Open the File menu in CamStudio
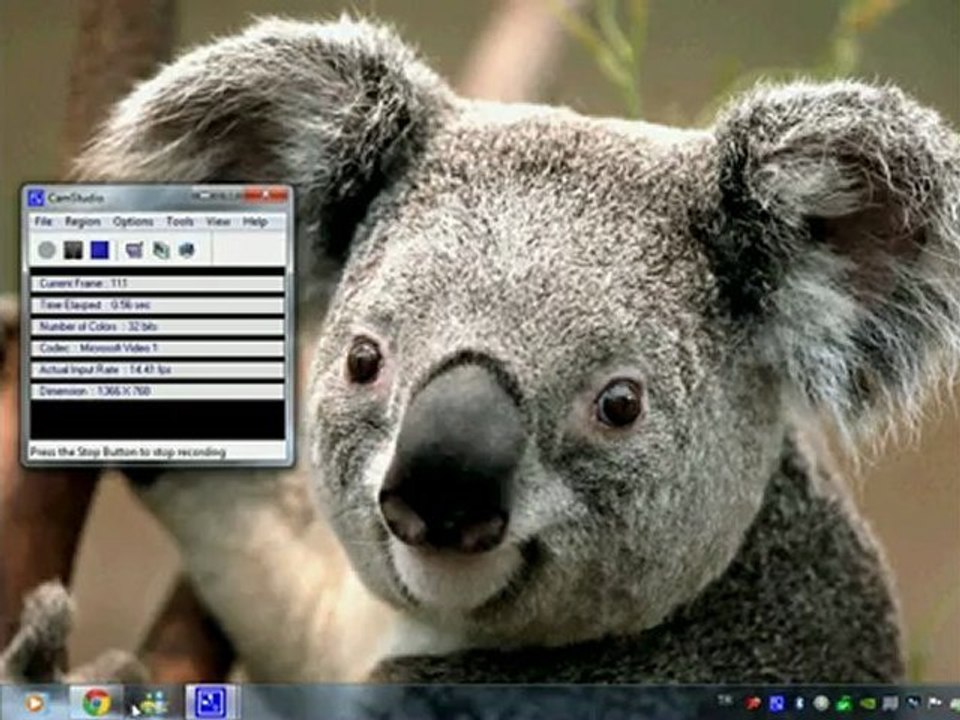This screenshot has height=720, width=960. (x=43, y=222)
